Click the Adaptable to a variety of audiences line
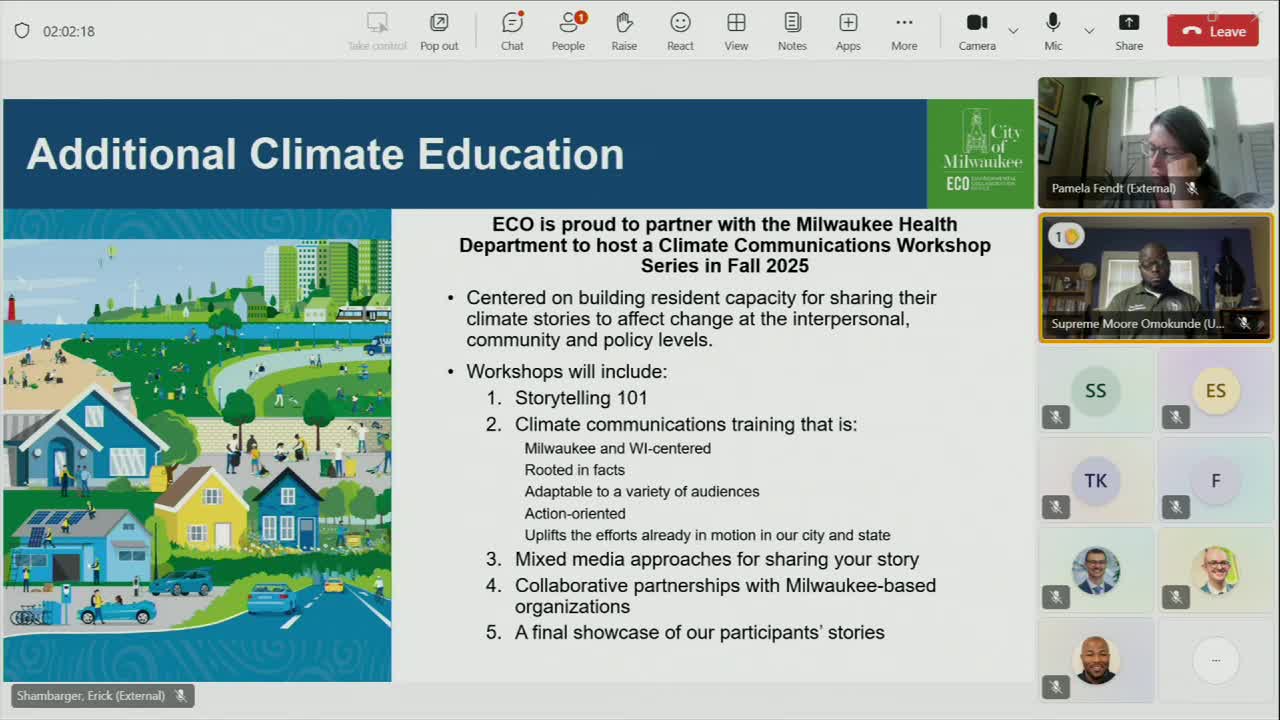Screen dimensions: 1280x720 click(x=642, y=491)
